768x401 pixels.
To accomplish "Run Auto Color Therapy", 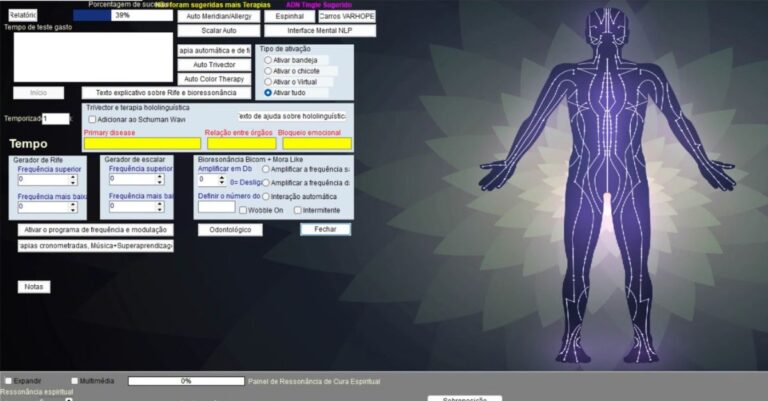I will (x=214, y=79).
